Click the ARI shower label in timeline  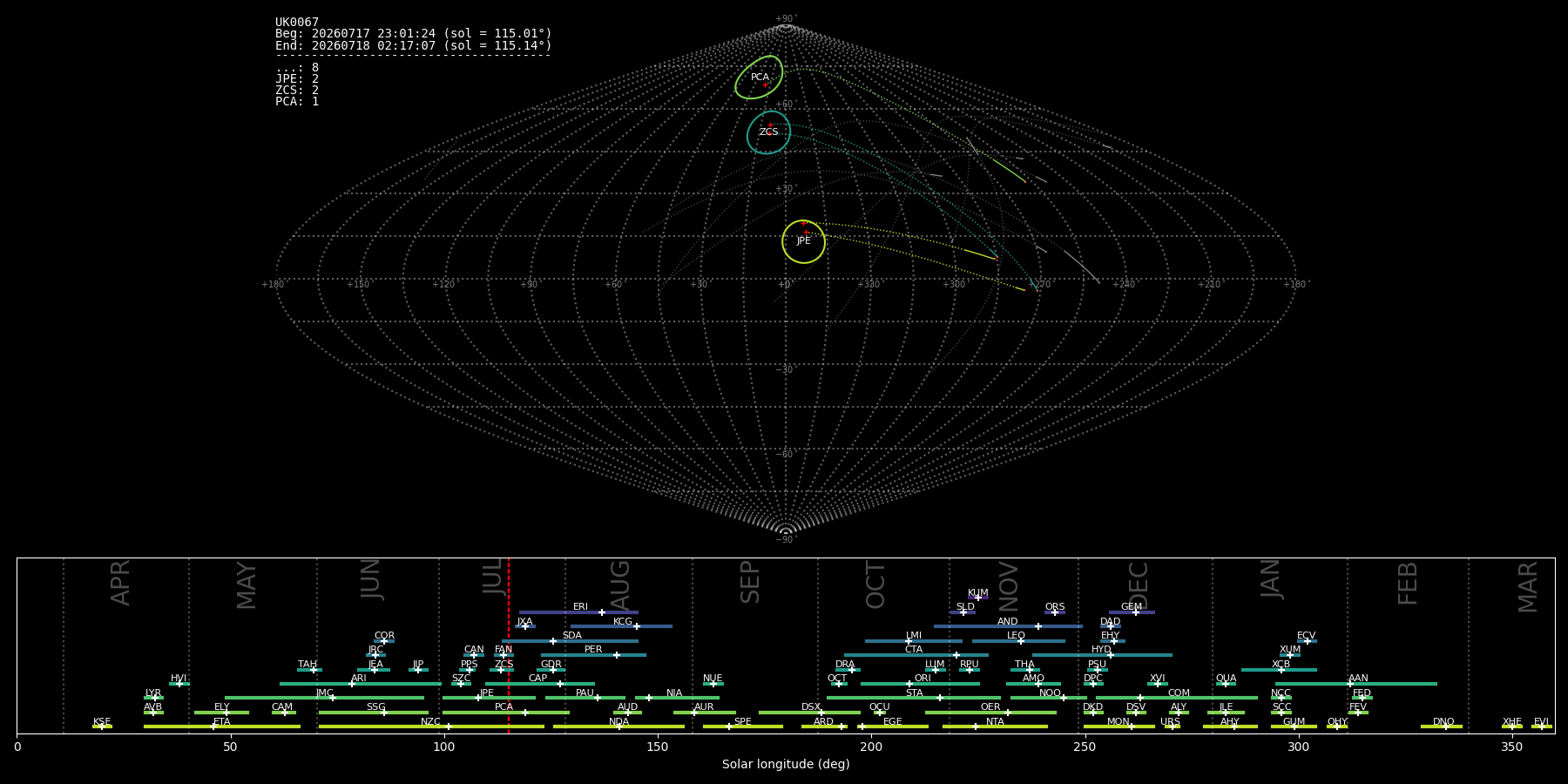(x=359, y=679)
